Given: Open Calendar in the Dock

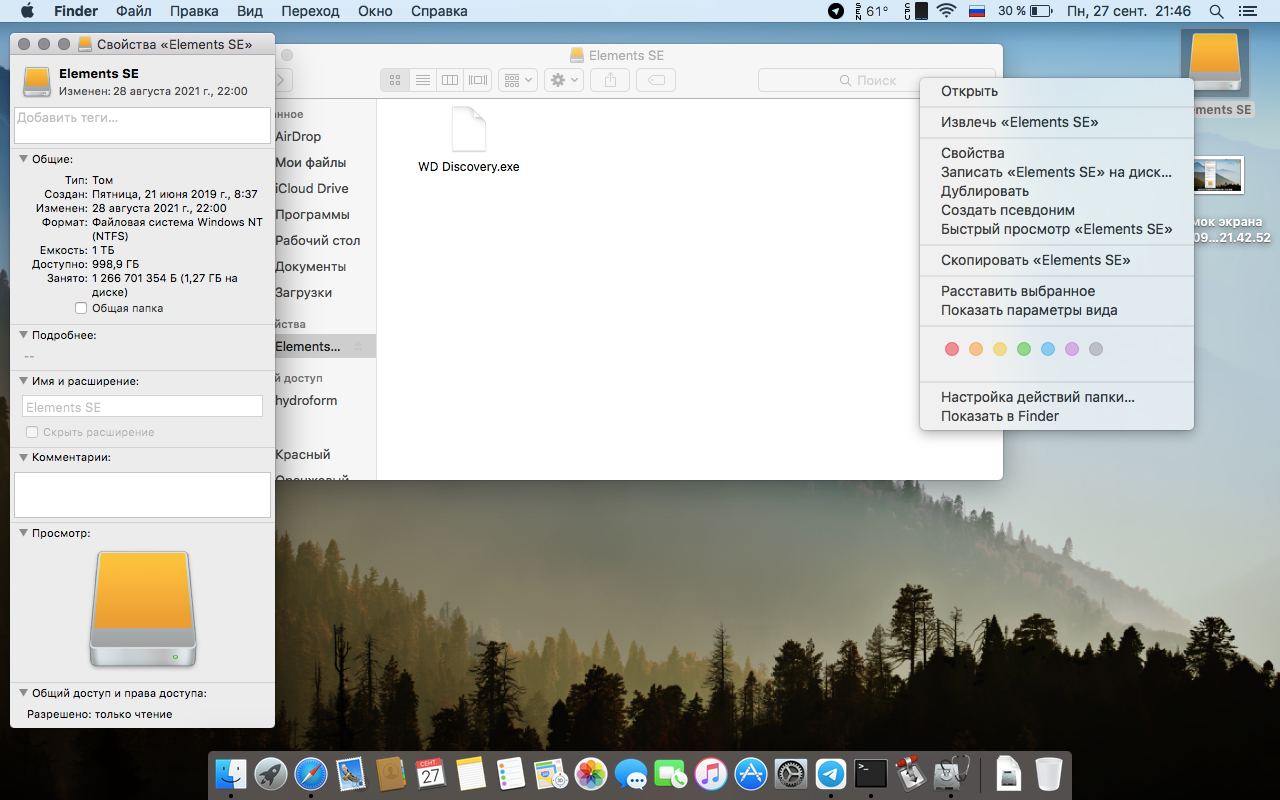Looking at the screenshot, I should click(431, 773).
